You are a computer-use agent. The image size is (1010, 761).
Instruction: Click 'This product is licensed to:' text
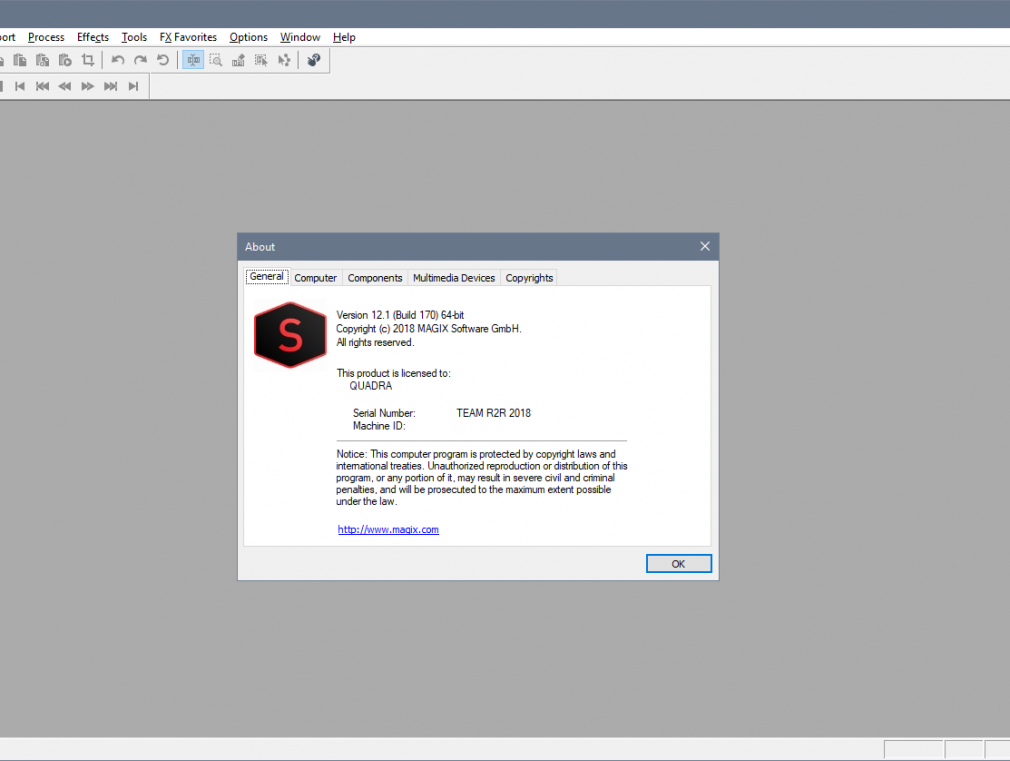pos(394,373)
